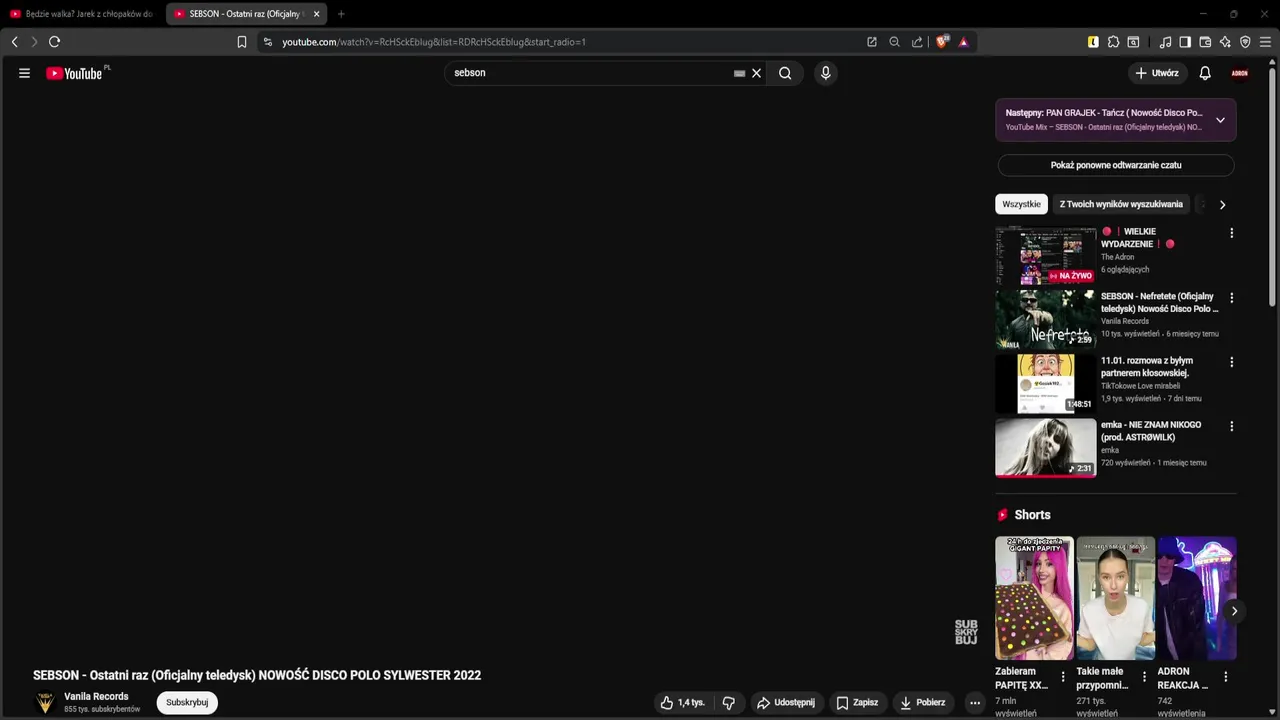The width and height of the screenshot is (1280, 720).
Task: Like the video with thumbs up
Action: 683,703
